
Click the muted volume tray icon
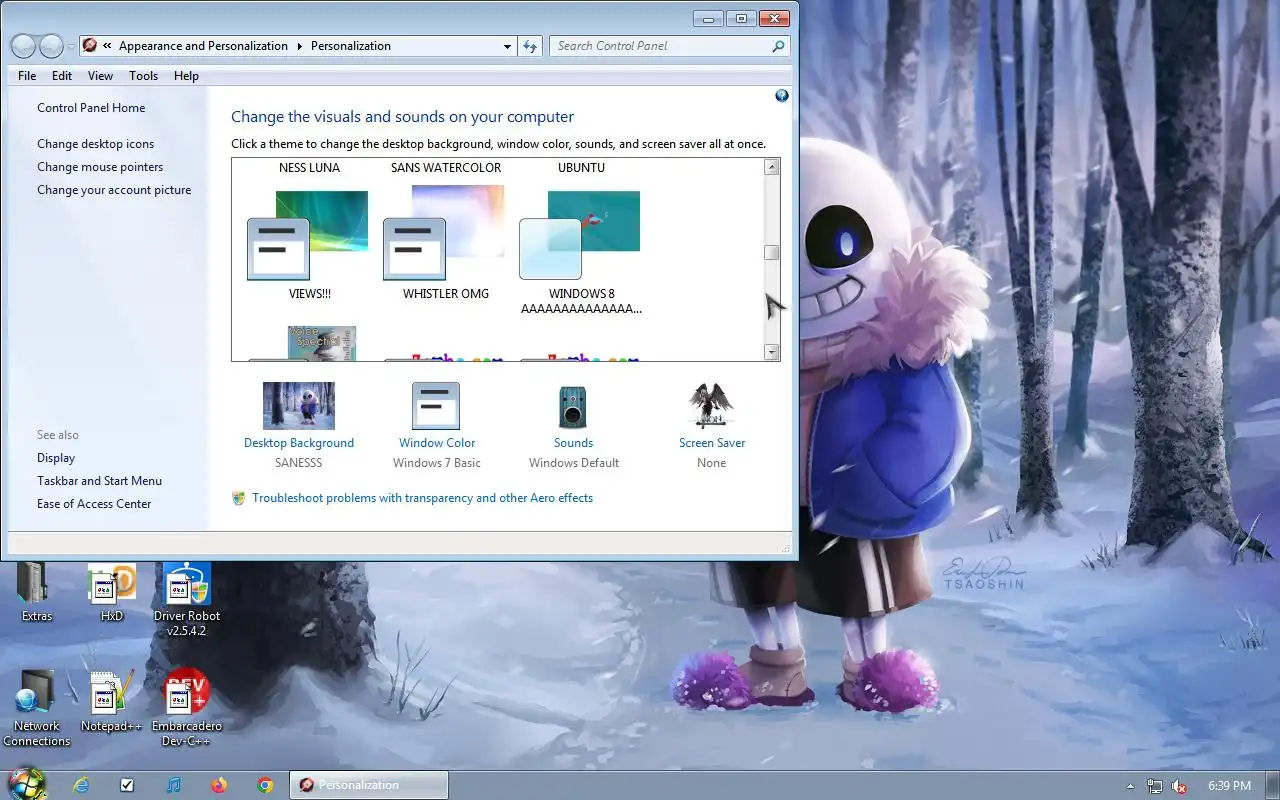[1179, 786]
